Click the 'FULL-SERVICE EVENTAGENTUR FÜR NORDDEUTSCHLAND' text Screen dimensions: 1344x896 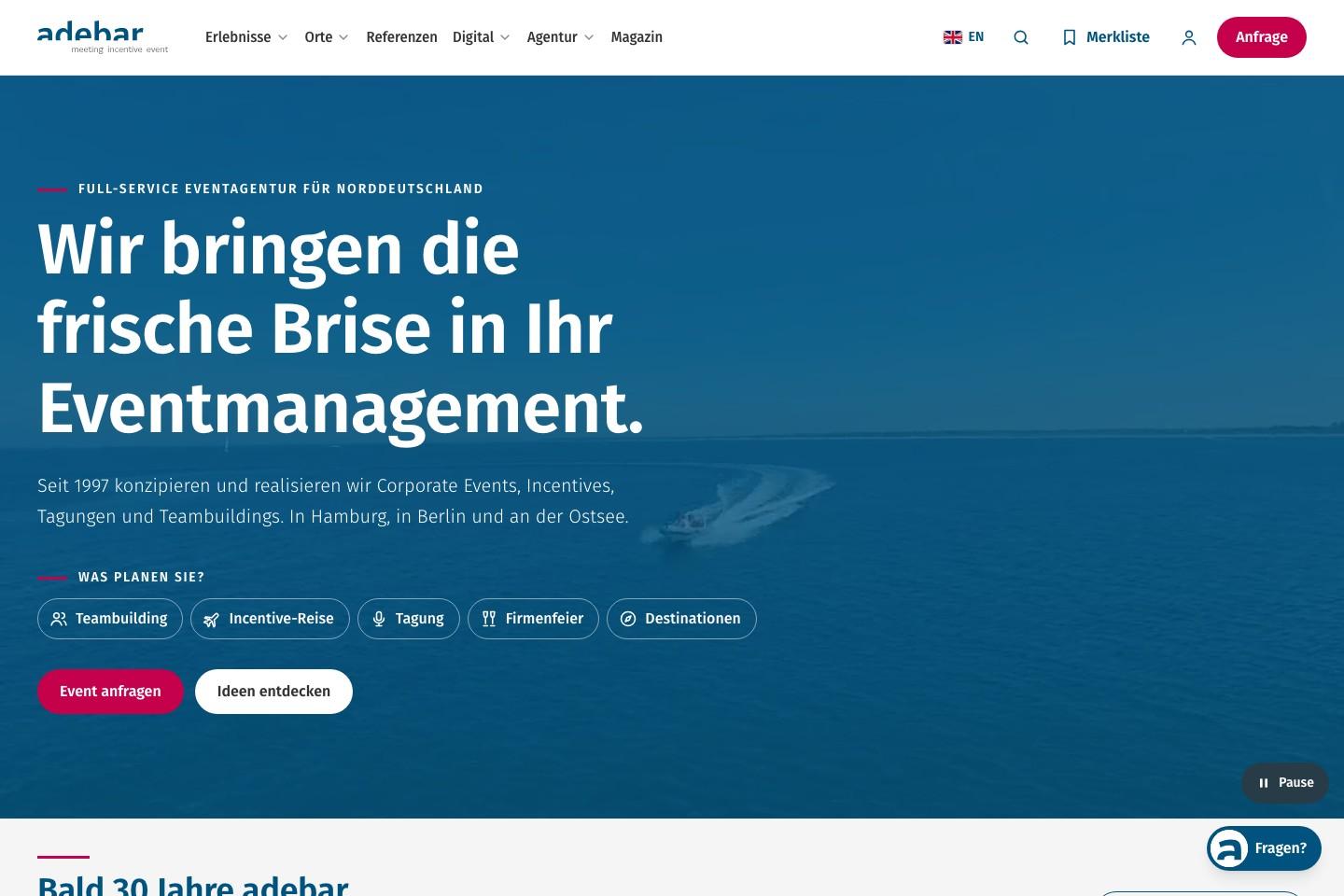click(x=281, y=189)
